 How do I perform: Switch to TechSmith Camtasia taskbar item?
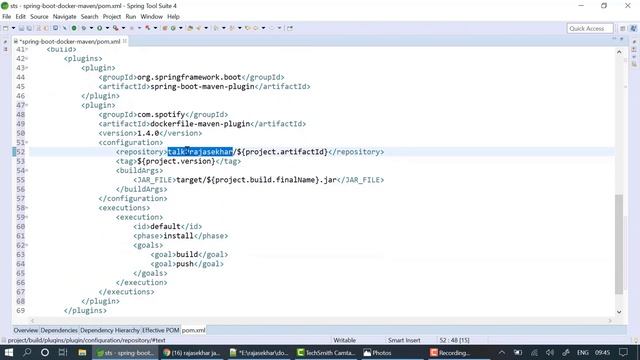click(x=326, y=353)
